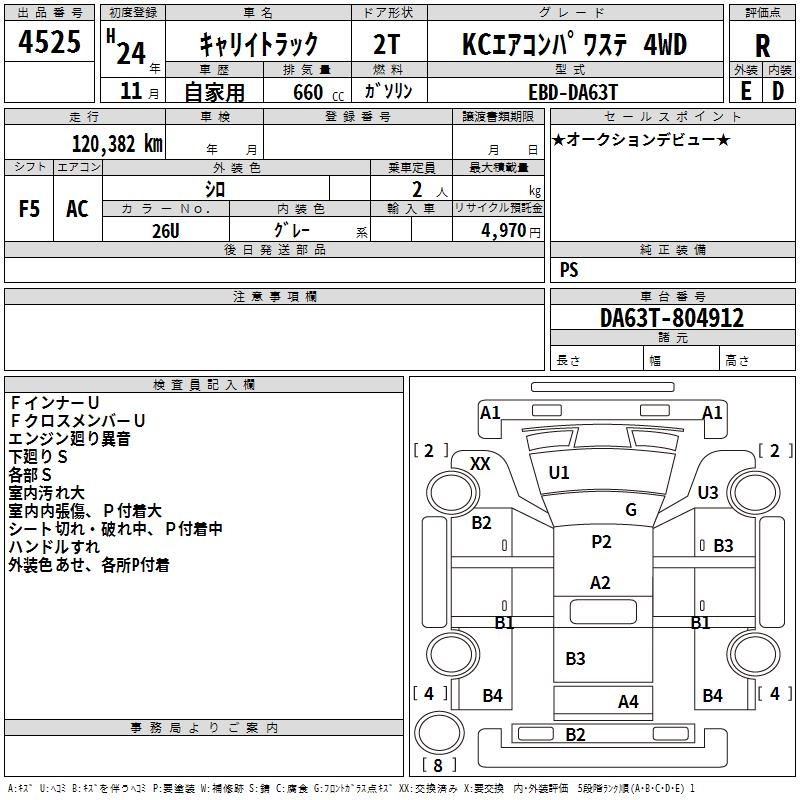Click the color number 26U field

tap(165, 230)
